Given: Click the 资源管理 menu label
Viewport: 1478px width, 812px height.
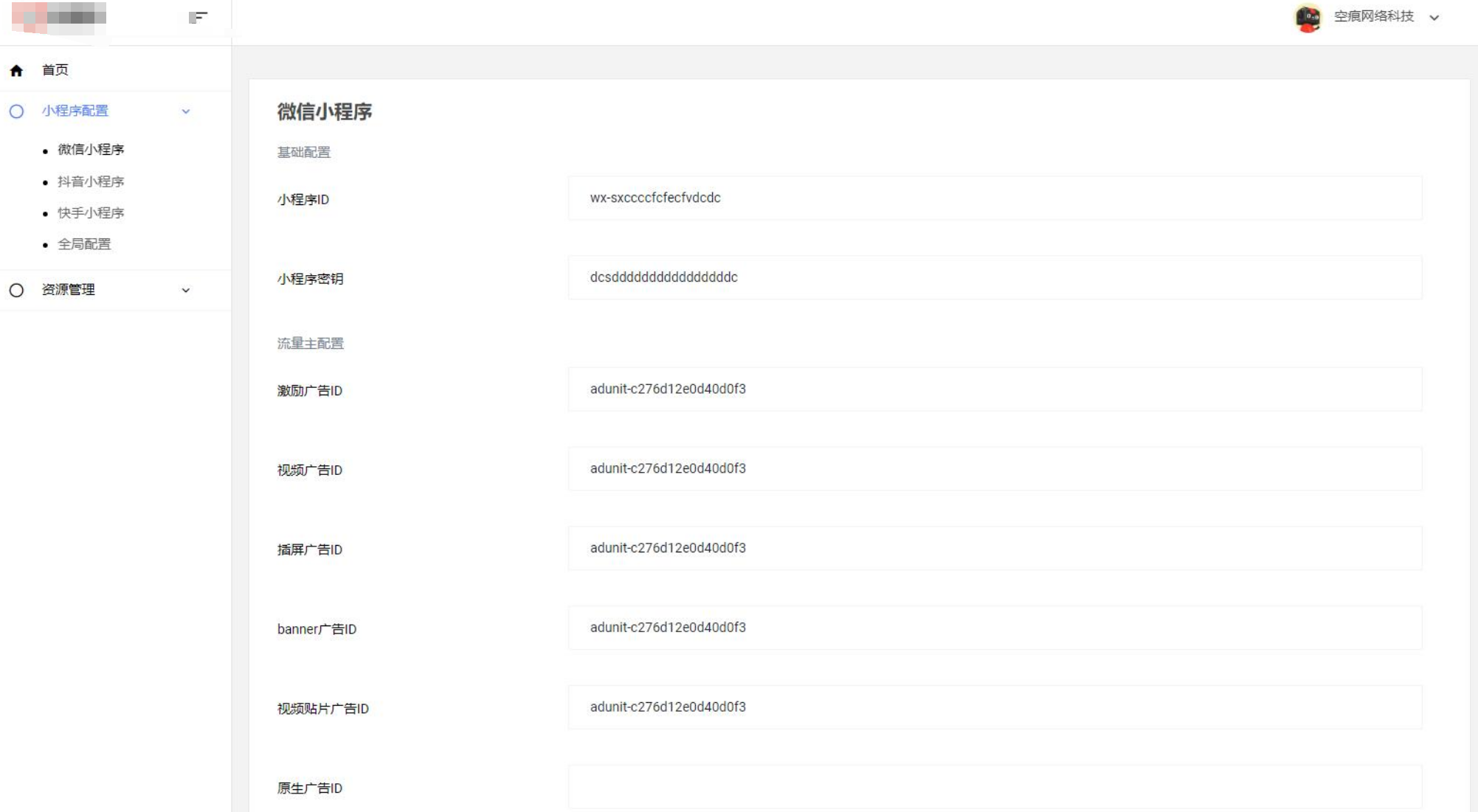Looking at the screenshot, I should click(69, 290).
